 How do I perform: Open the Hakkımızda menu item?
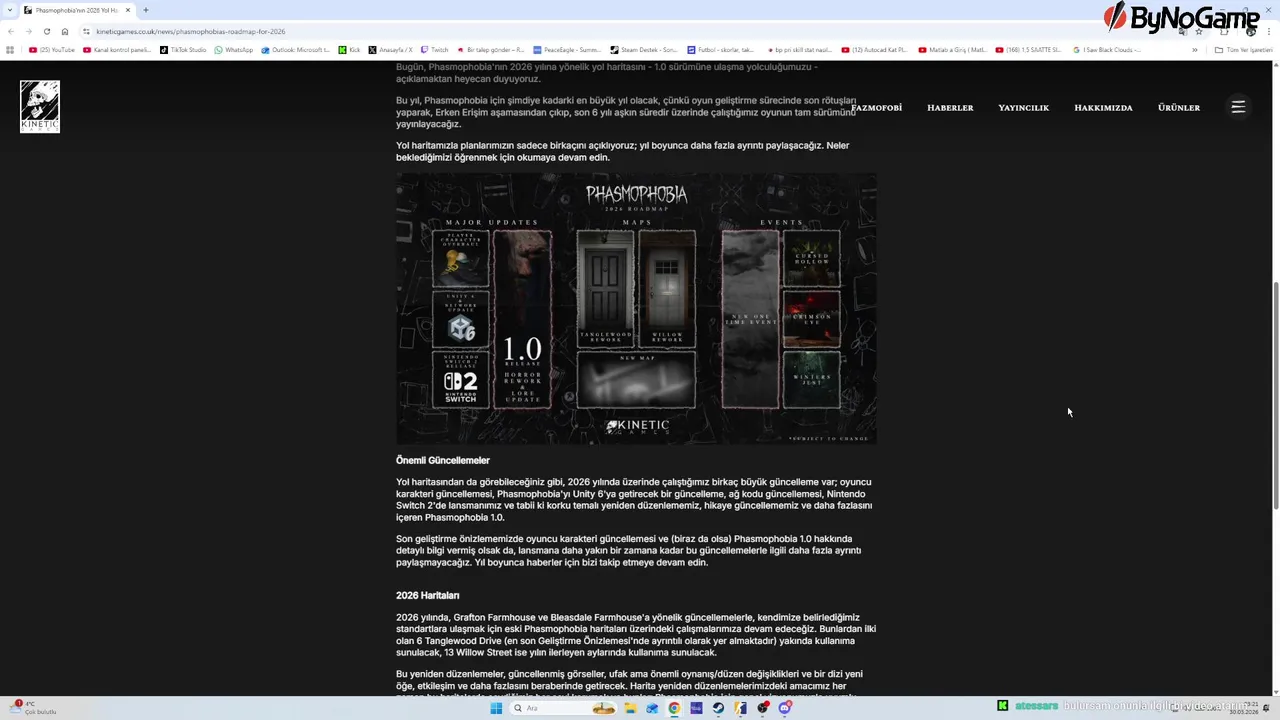tap(1103, 107)
